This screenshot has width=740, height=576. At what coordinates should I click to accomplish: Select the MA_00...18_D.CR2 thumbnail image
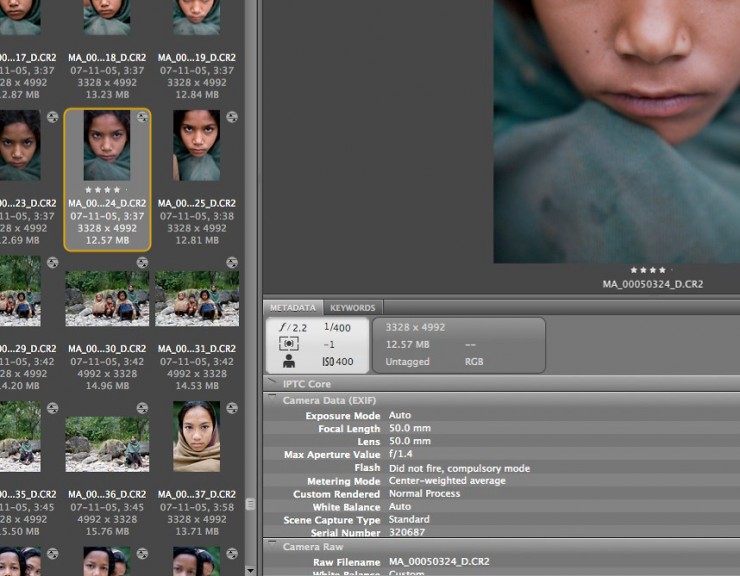pos(107,17)
